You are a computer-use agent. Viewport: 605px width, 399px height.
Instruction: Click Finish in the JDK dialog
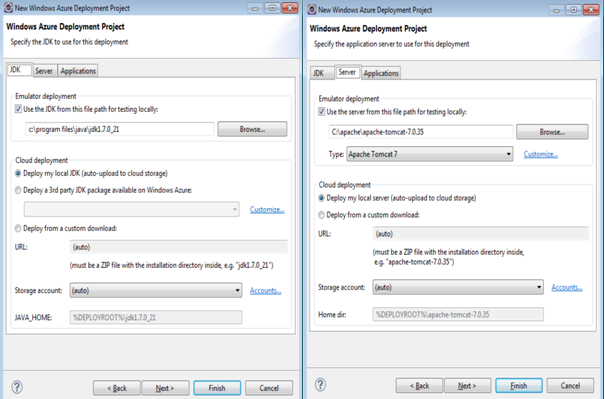coord(217,388)
